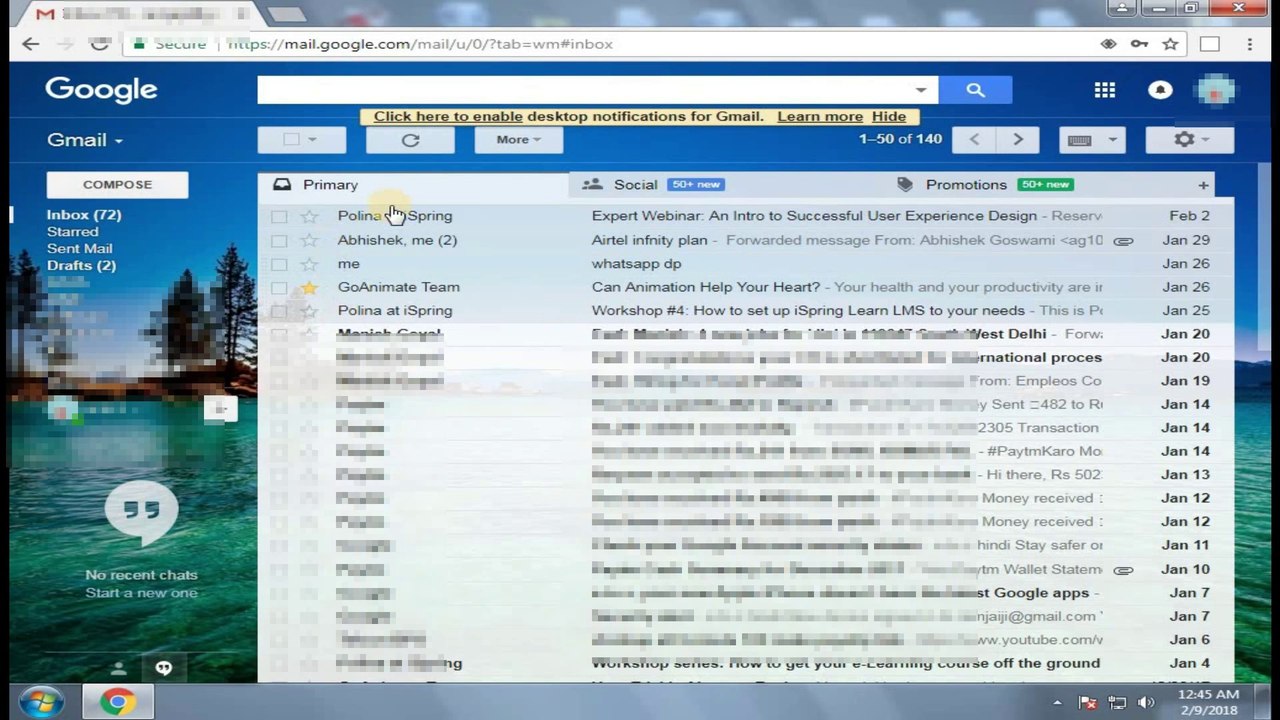The width and height of the screenshot is (1280, 720).
Task: Open the Google apps grid icon
Action: point(1104,90)
